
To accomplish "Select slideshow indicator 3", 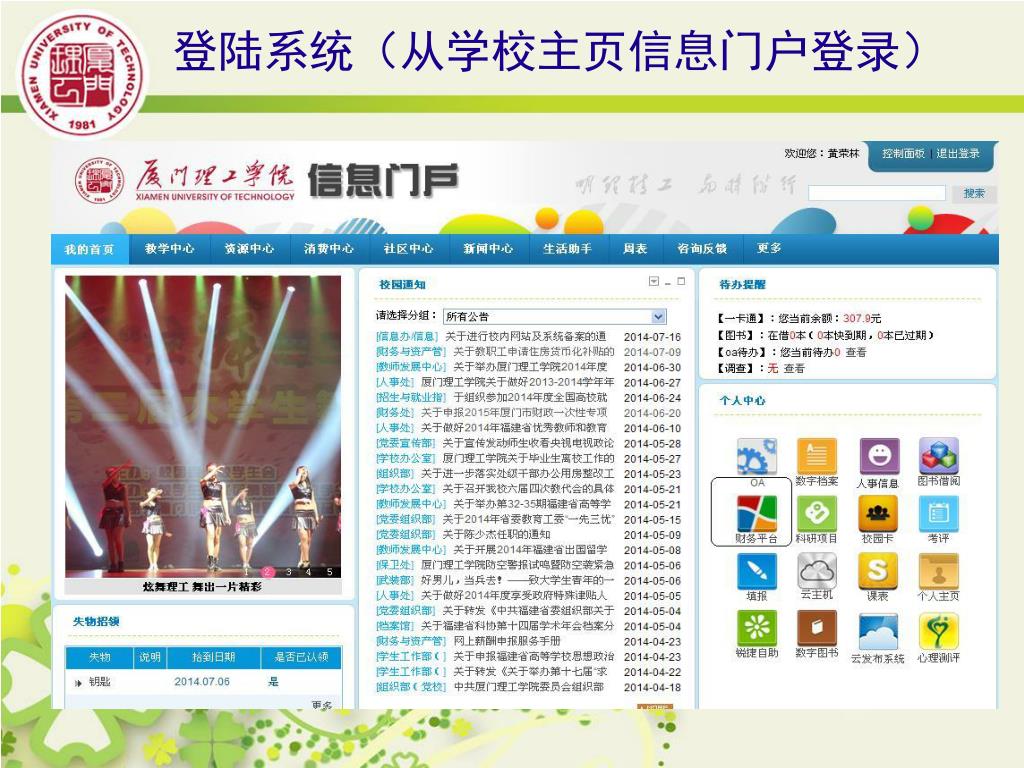I will 288,571.
